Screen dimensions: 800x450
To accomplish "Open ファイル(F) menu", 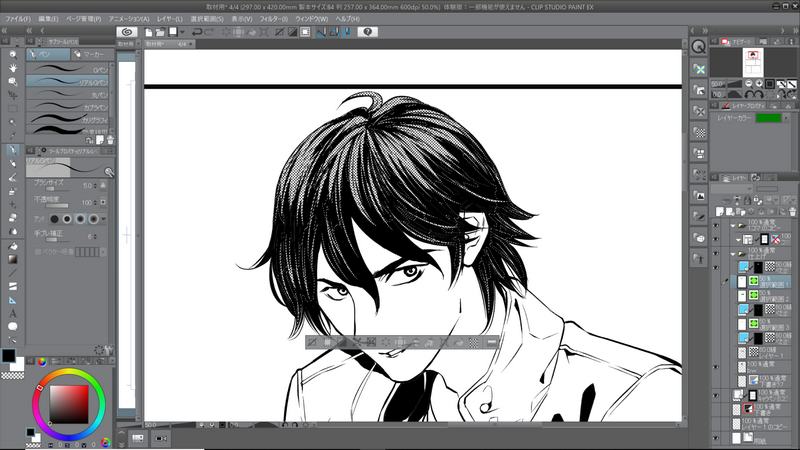I will 18,19.
